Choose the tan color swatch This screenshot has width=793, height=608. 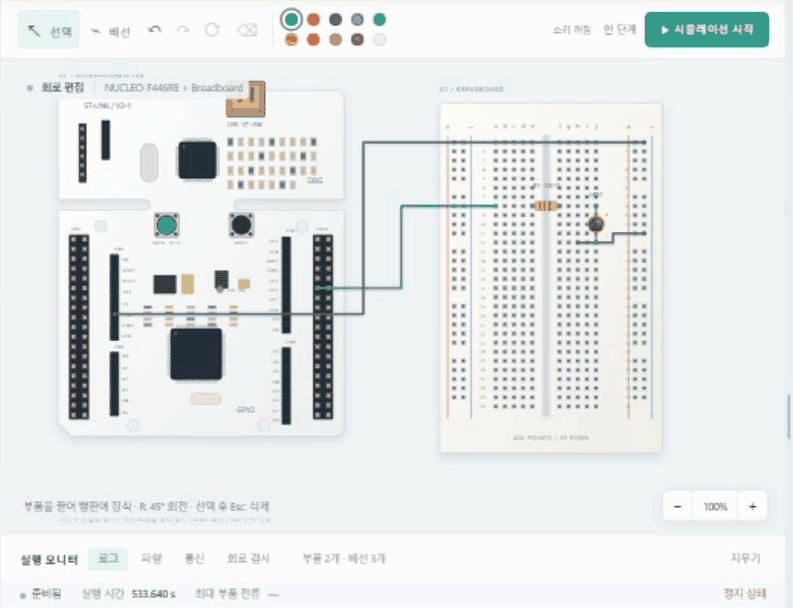(x=335, y=39)
